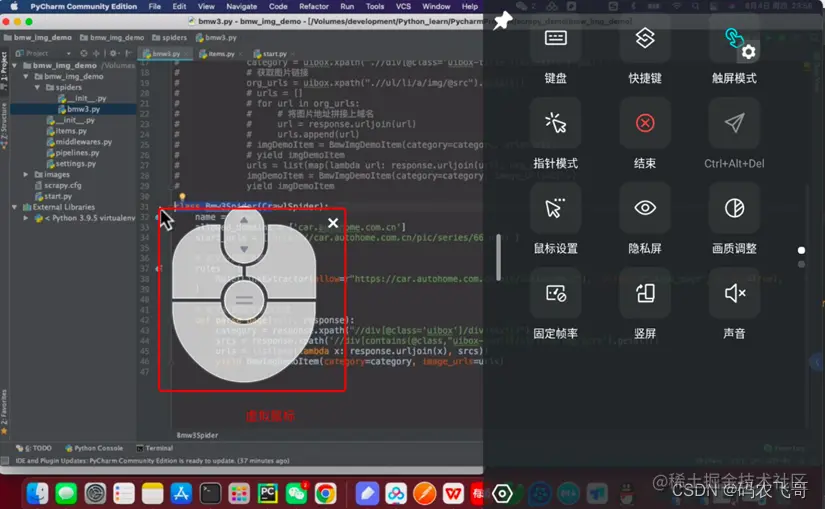Image resolution: width=825 pixels, height=509 pixels.
Task: Toggle the 隐私屏 privacy screen eye
Action: [645, 208]
